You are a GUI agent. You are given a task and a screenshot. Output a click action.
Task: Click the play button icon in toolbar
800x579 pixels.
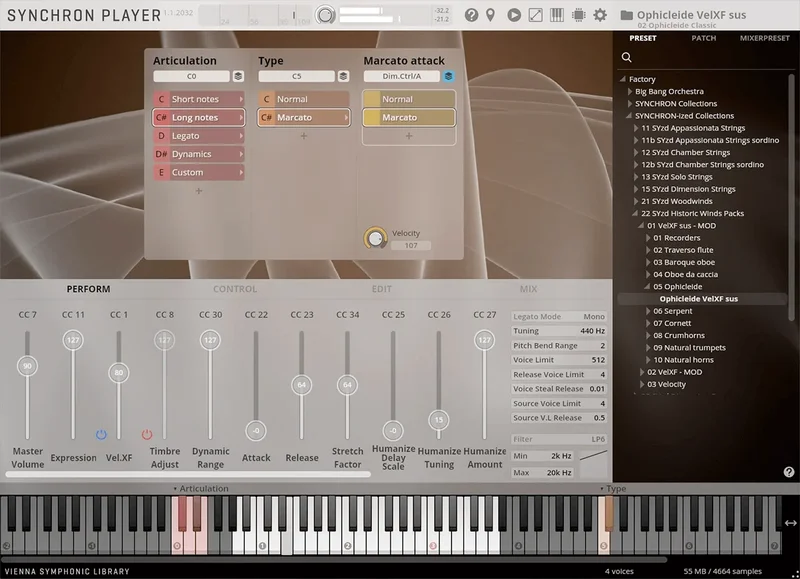(x=514, y=15)
